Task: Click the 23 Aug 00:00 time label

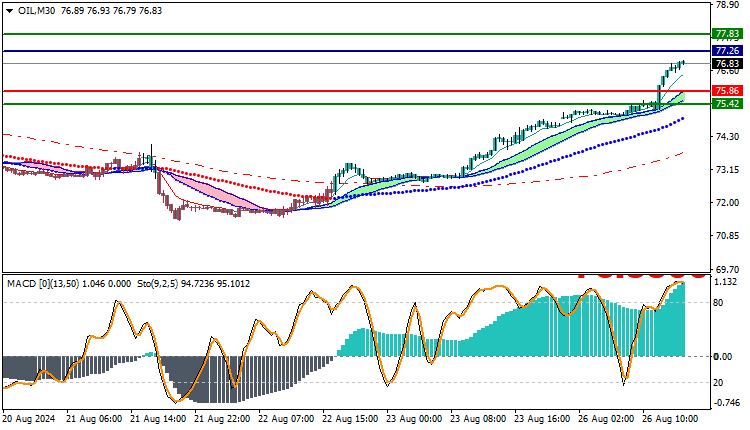Action: click(414, 419)
